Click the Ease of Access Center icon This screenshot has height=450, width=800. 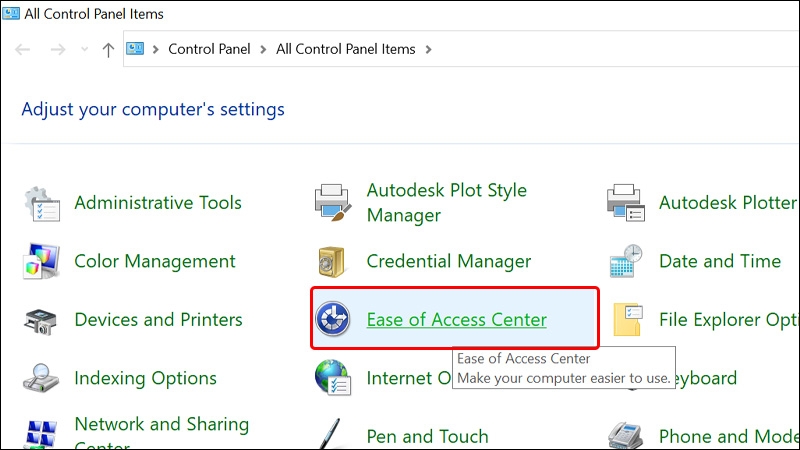(333, 319)
